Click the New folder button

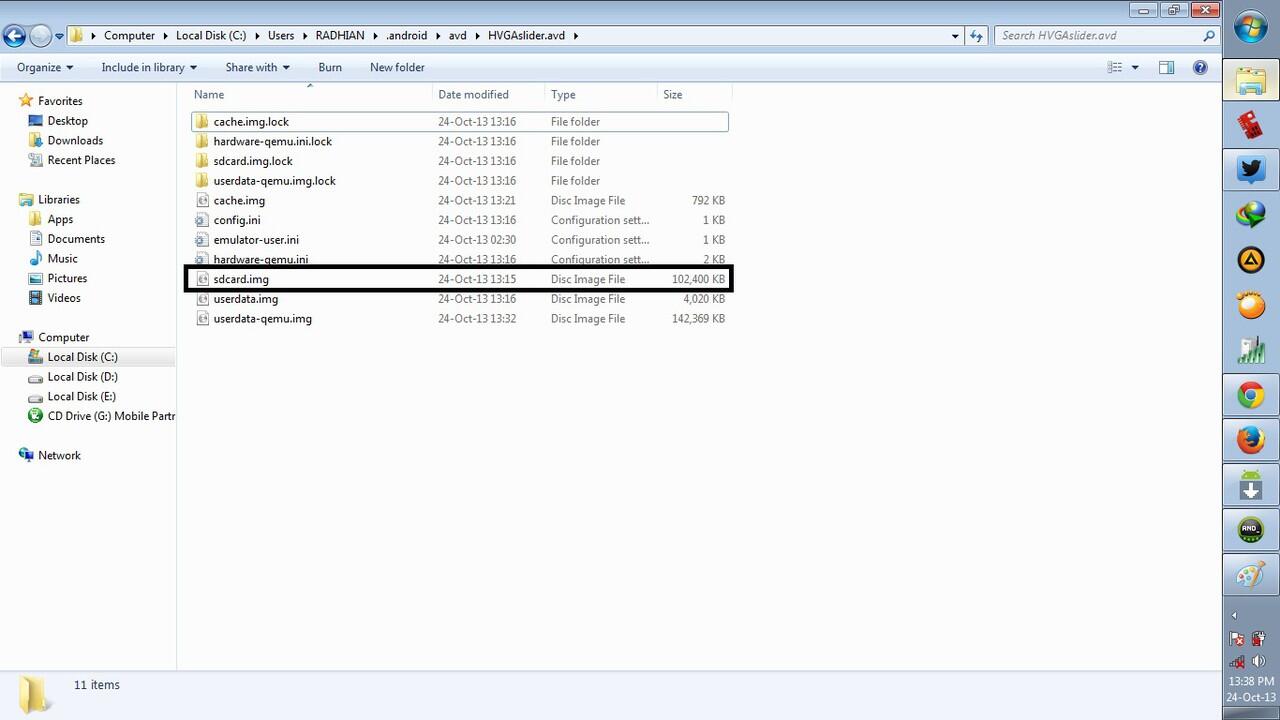(397, 67)
